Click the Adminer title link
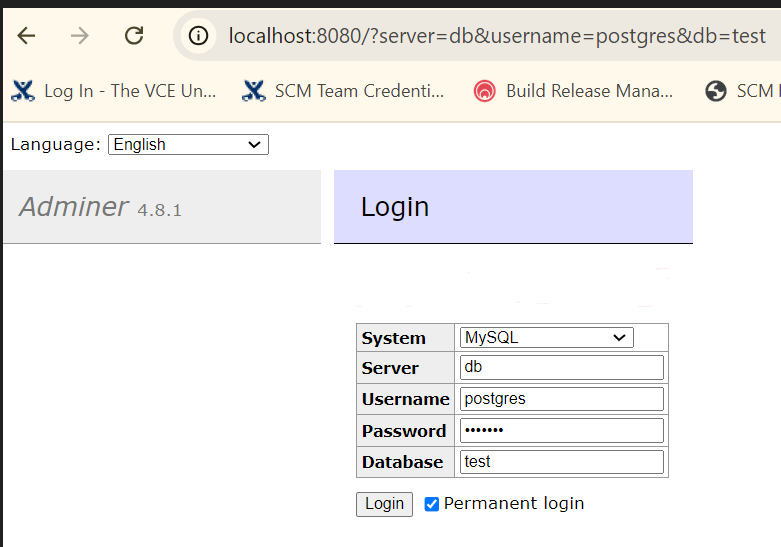This screenshot has width=781, height=547. coord(73,207)
